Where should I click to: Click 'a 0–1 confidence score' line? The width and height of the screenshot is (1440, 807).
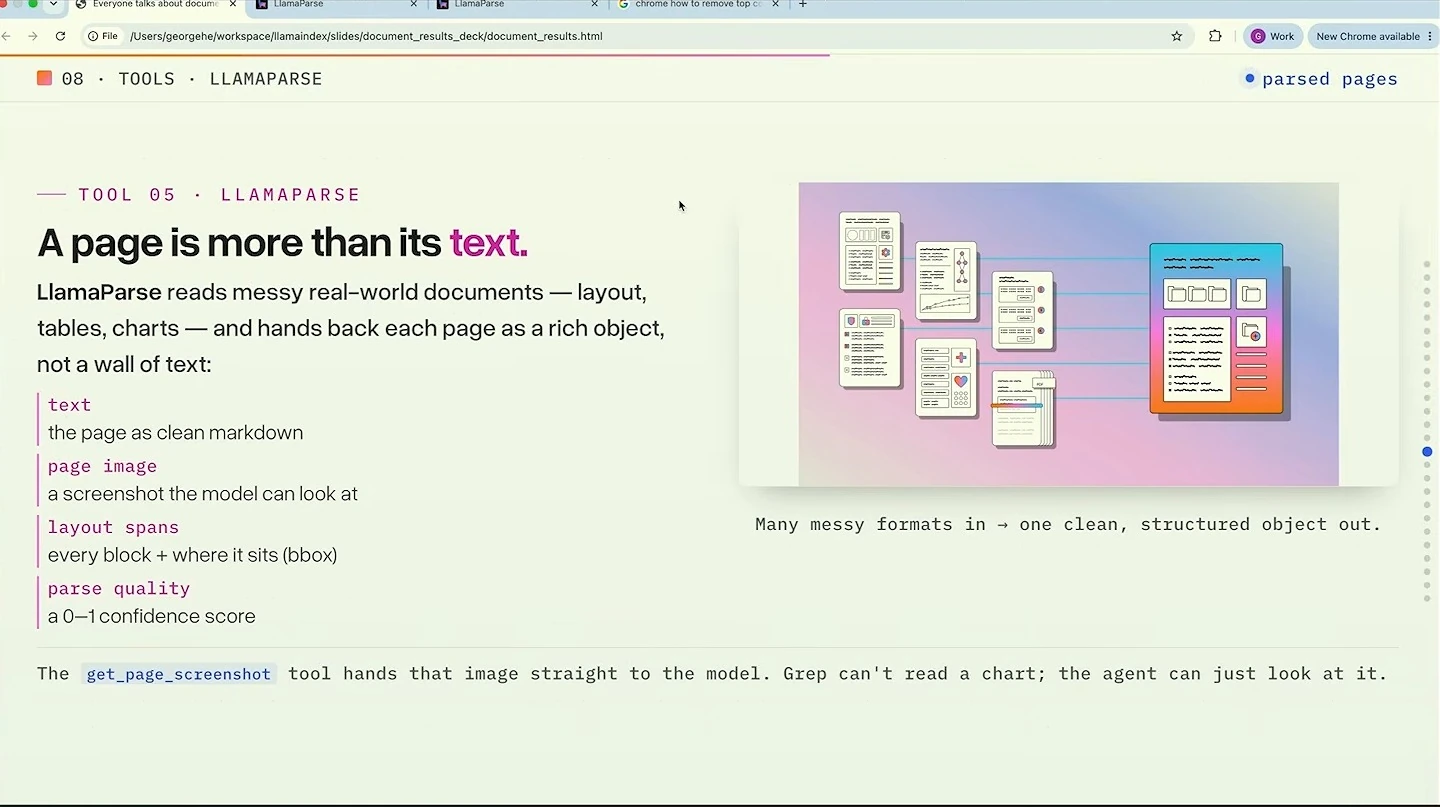(152, 616)
